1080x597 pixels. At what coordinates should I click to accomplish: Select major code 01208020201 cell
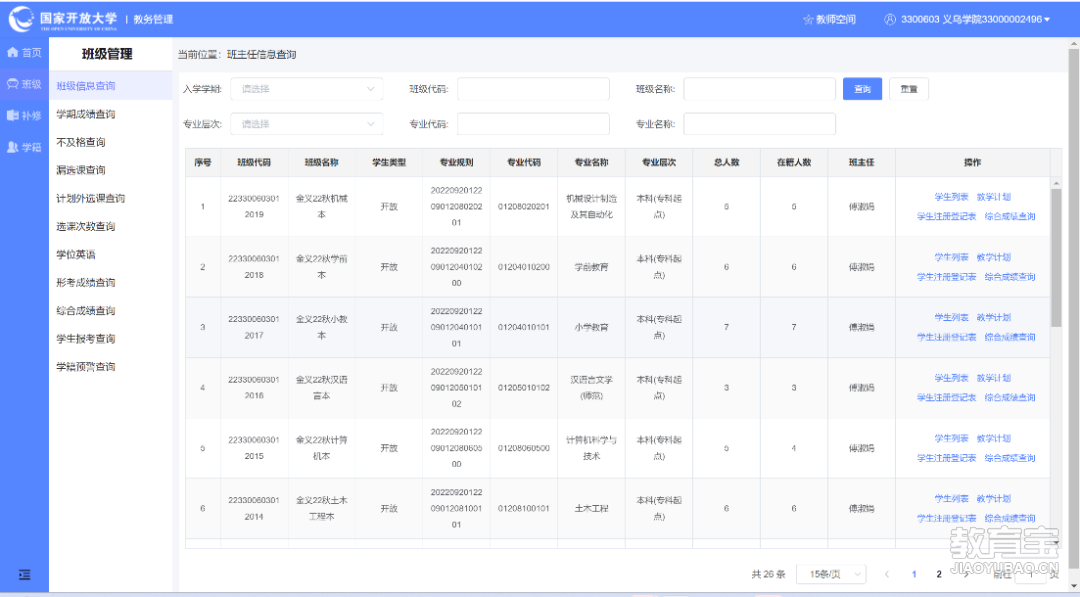click(x=524, y=207)
